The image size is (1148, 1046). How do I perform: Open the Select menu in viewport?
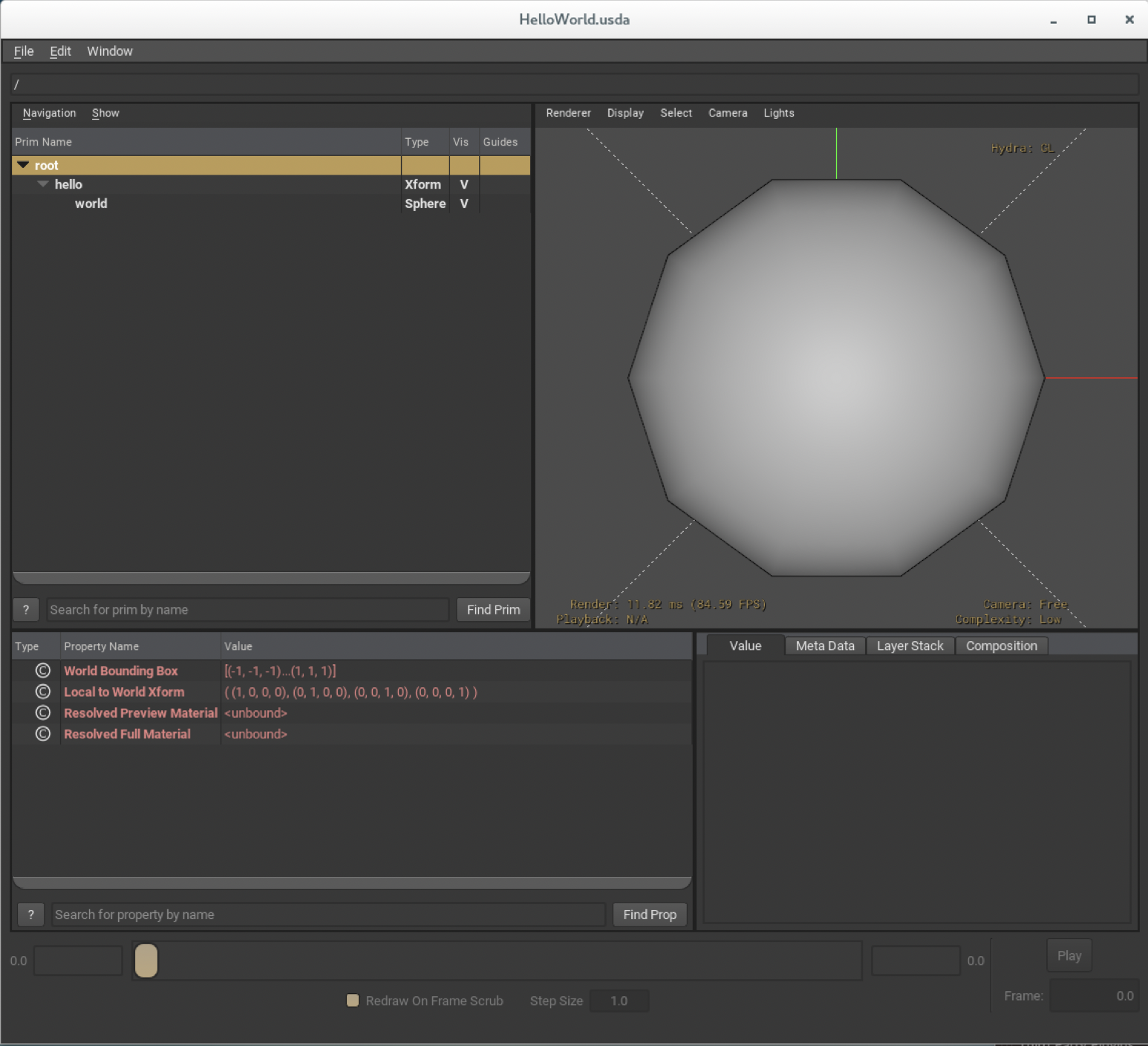(676, 113)
